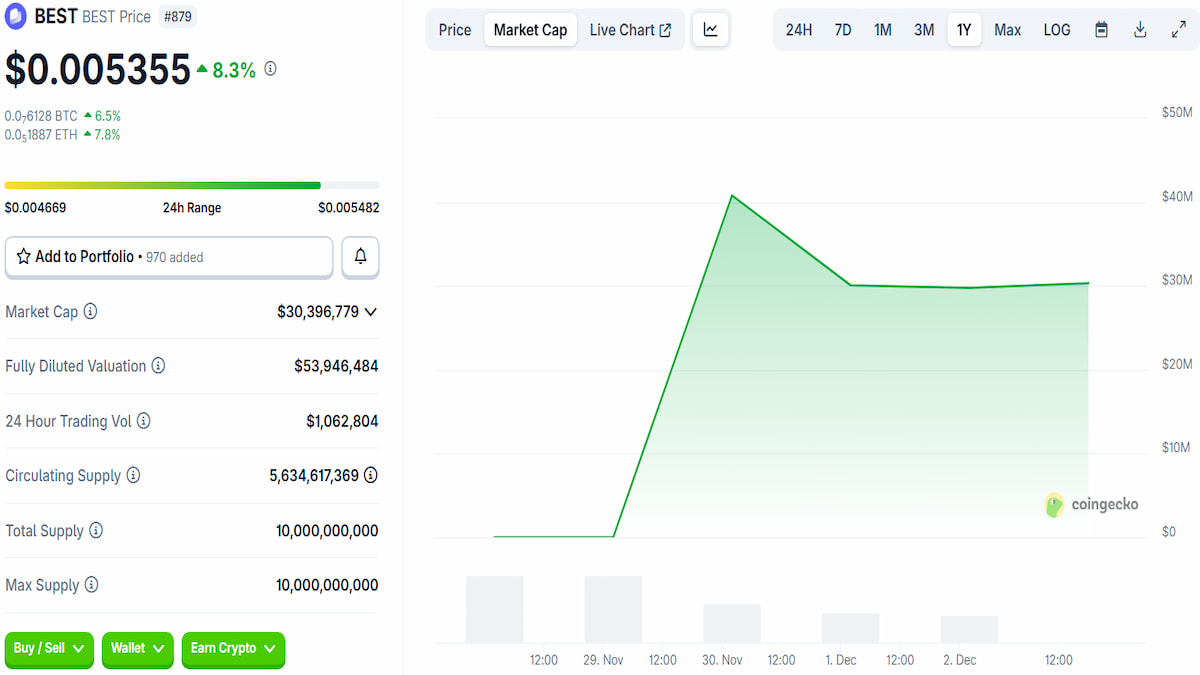This screenshot has width=1200, height=675.
Task: Select the line chart type icon
Action: point(710,30)
